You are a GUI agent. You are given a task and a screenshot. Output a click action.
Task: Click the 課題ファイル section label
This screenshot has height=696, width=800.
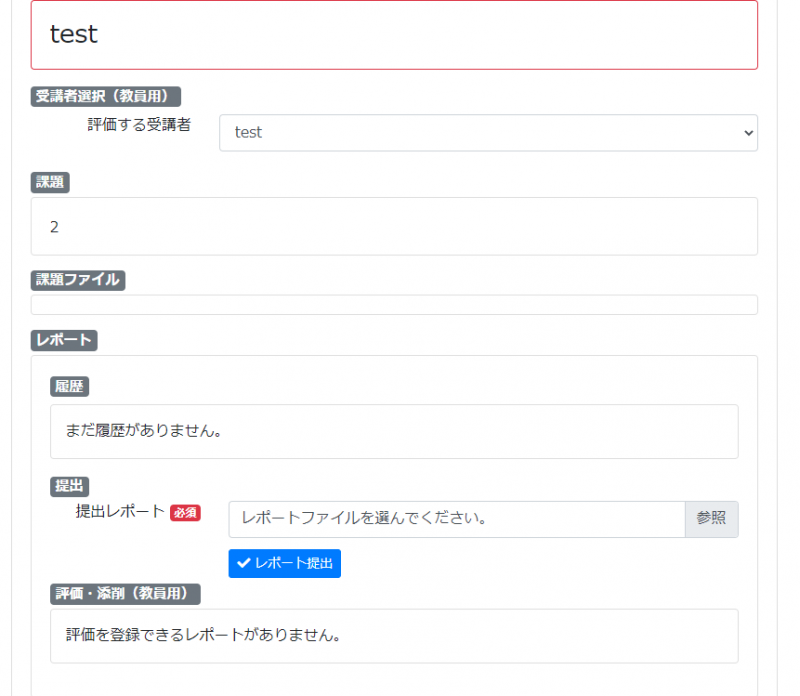78,280
